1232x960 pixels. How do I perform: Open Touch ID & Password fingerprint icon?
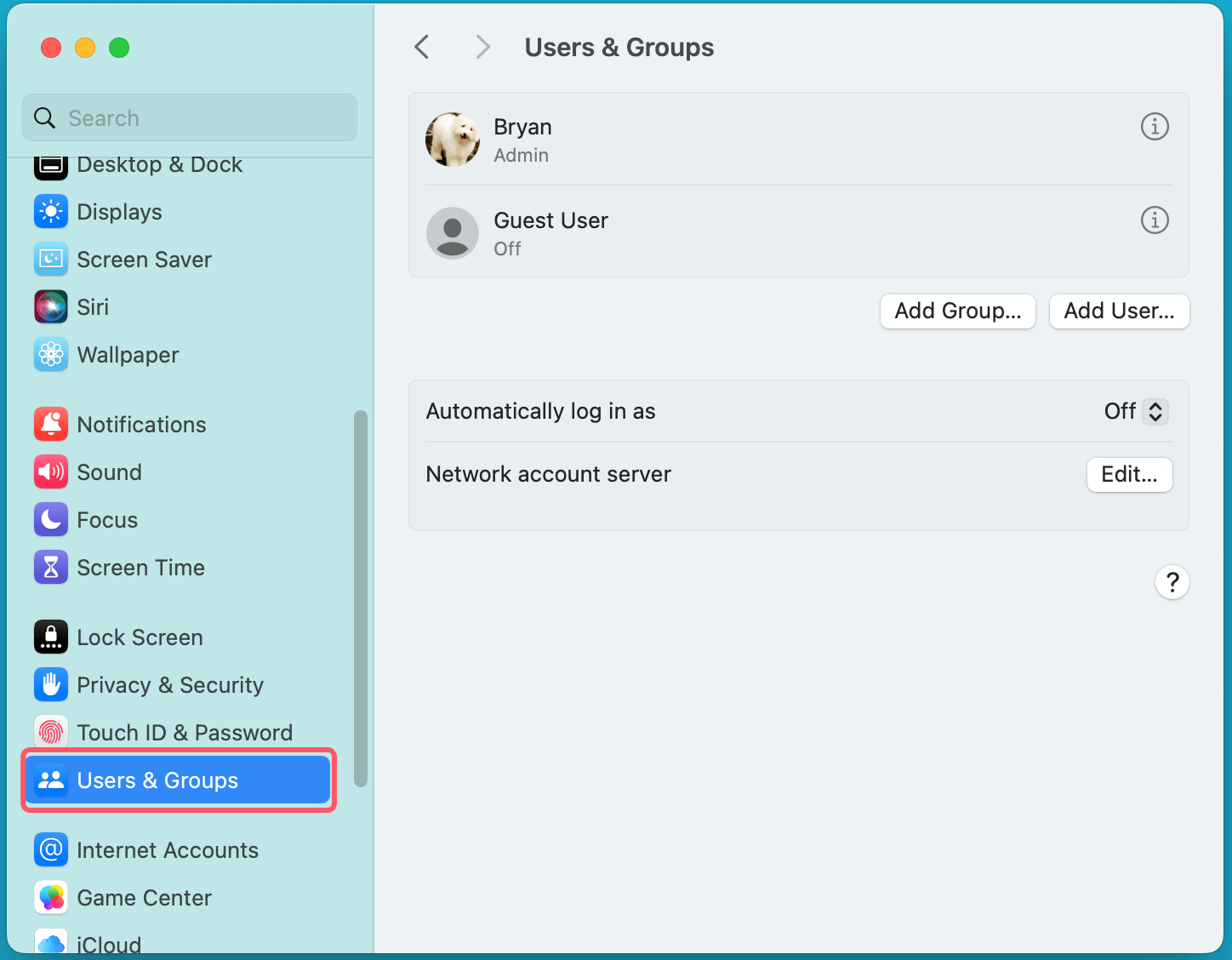pyautogui.click(x=51, y=733)
